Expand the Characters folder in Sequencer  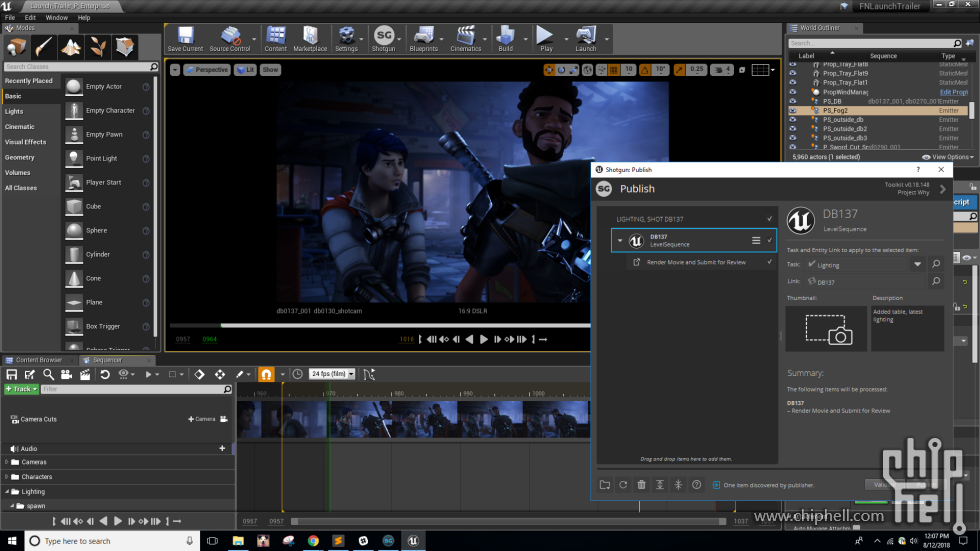point(7,477)
